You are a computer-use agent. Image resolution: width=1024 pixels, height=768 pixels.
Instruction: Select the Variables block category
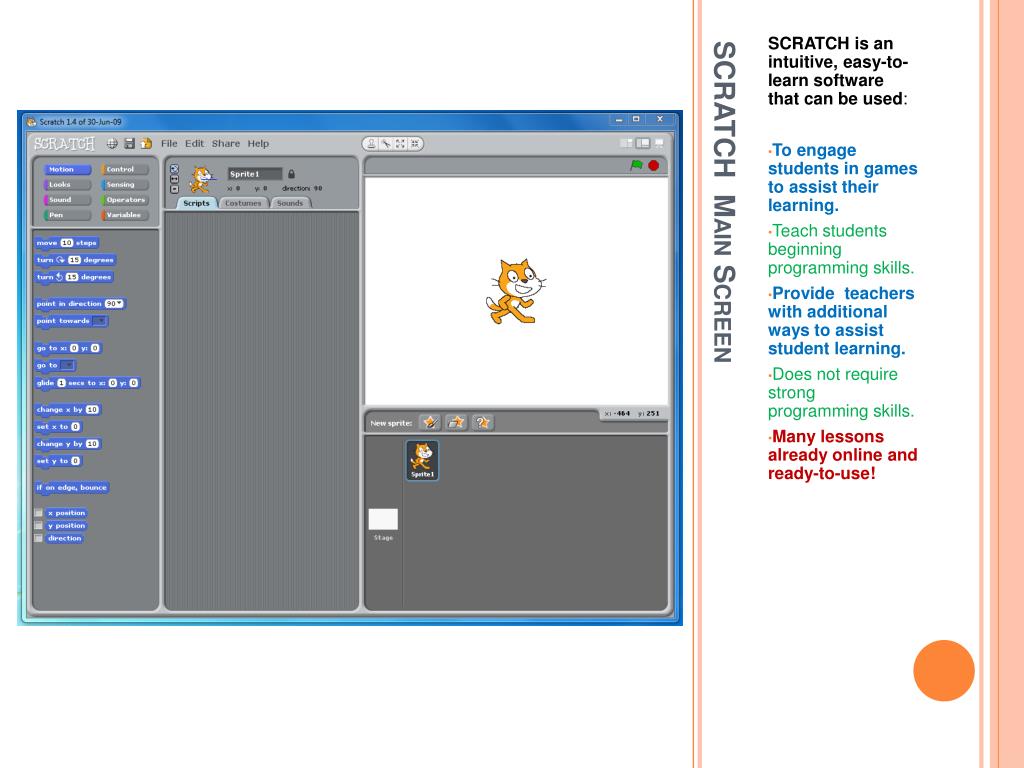pos(125,215)
